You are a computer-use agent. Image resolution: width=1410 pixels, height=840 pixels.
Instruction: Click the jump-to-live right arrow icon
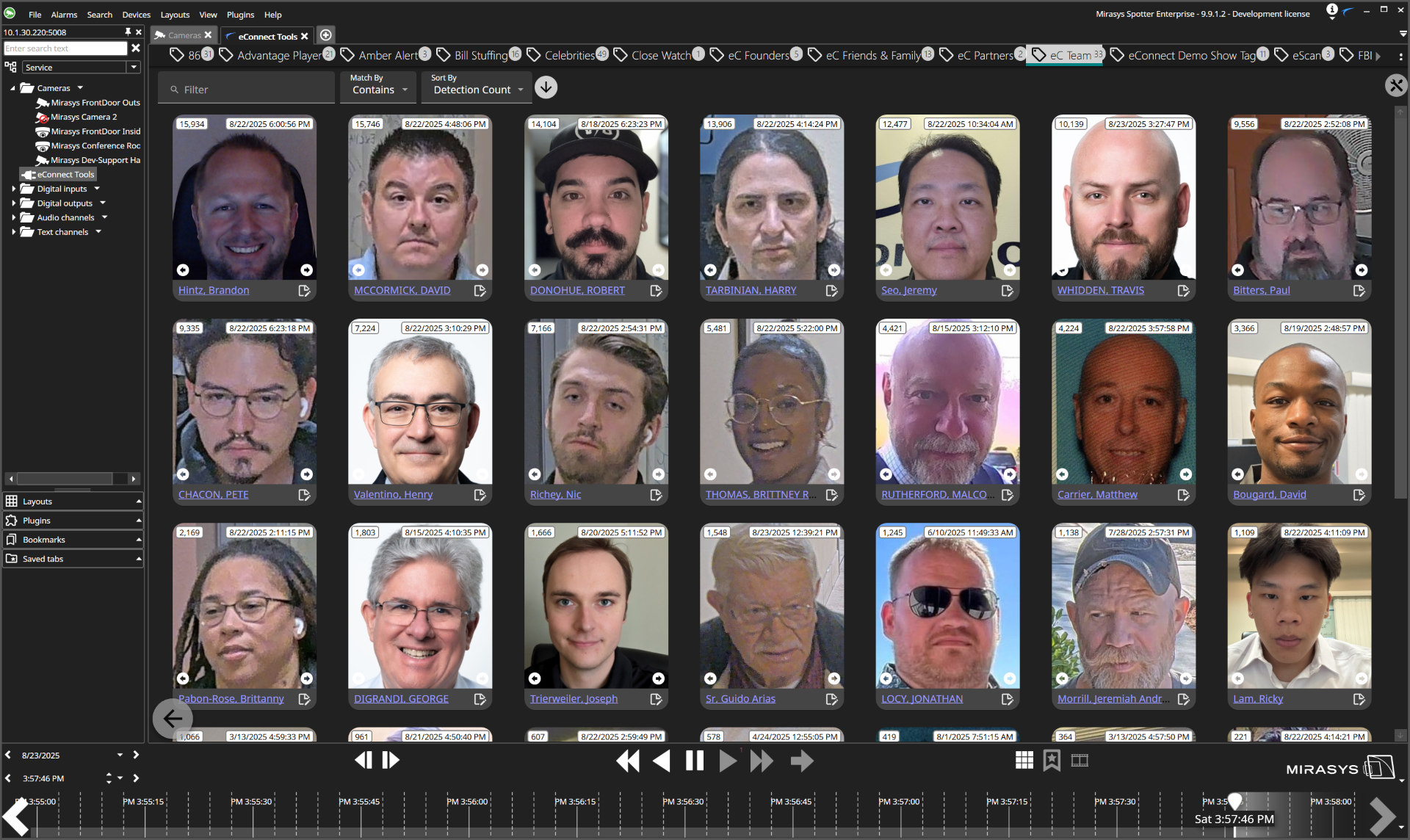pos(802,761)
